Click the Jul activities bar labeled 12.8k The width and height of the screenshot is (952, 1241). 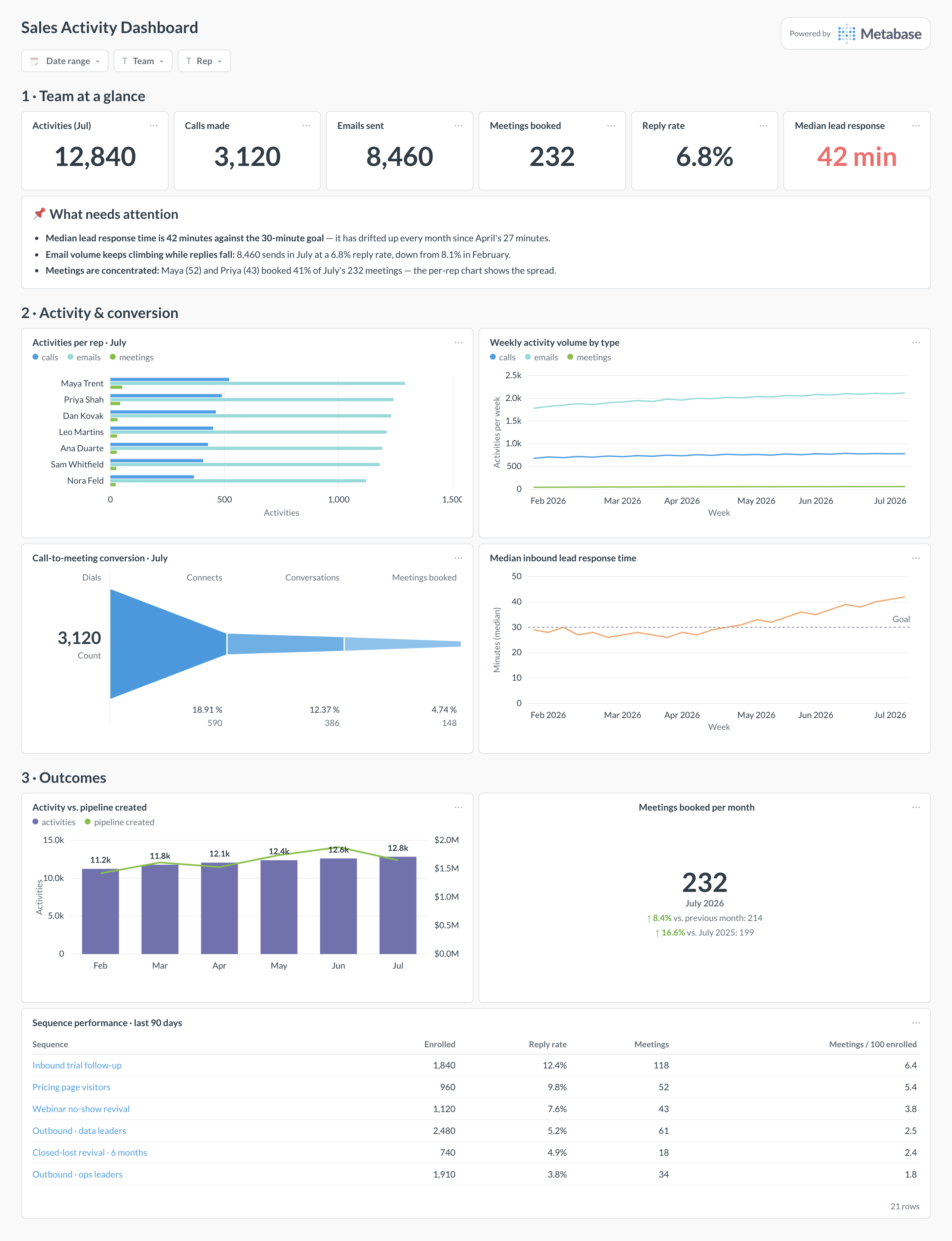click(398, 905)
